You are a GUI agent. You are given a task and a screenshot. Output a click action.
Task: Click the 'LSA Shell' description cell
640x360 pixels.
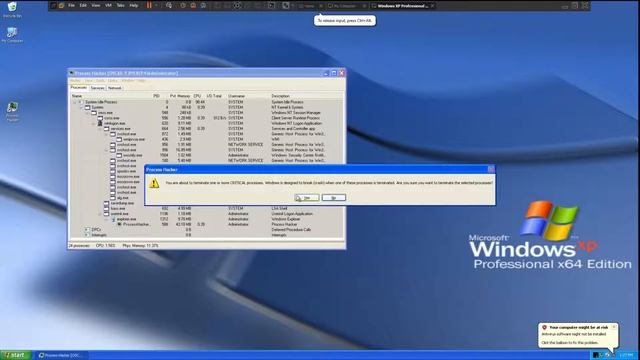[279, 208]
